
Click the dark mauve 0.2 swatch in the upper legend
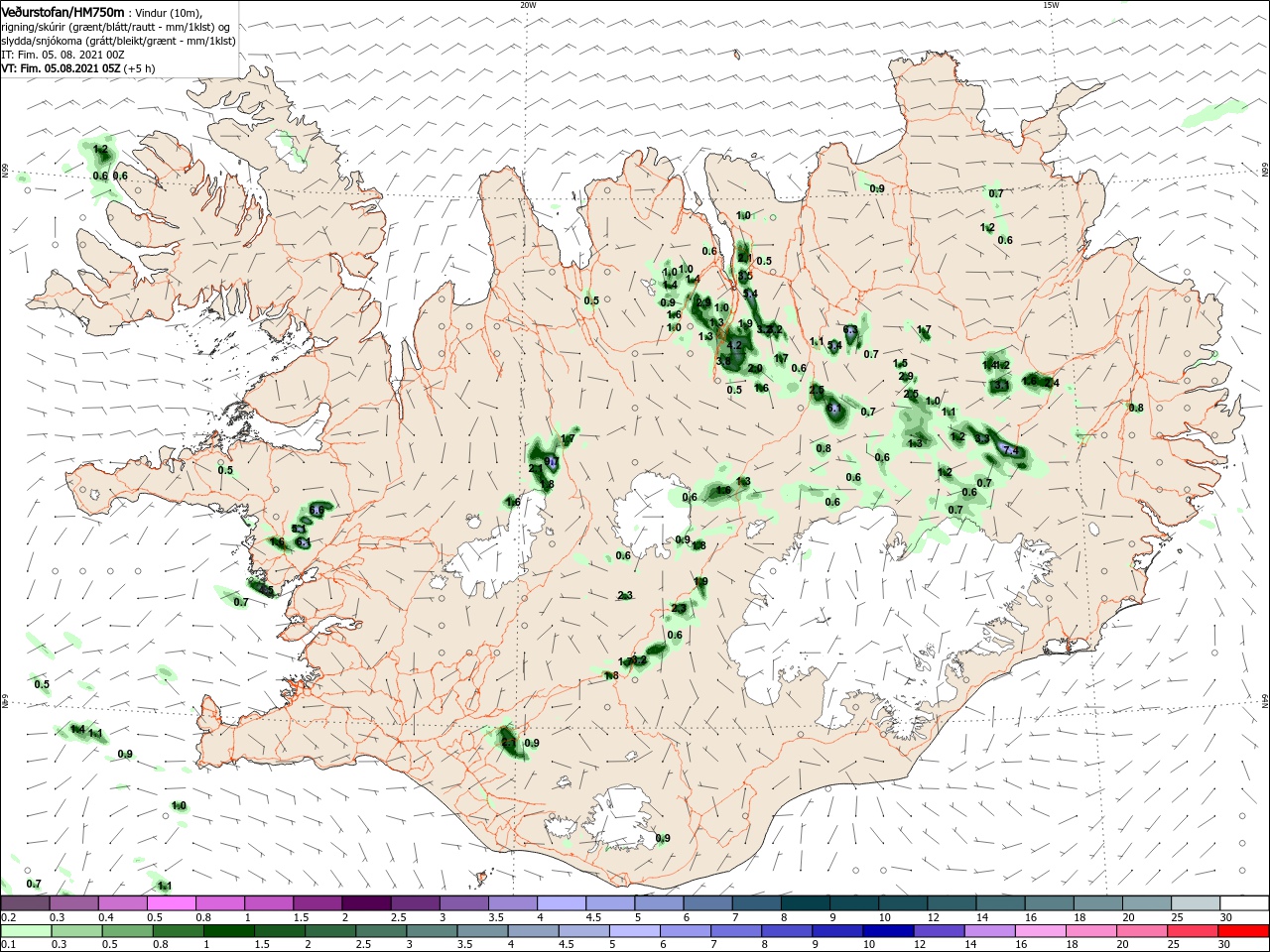[26, 903]
